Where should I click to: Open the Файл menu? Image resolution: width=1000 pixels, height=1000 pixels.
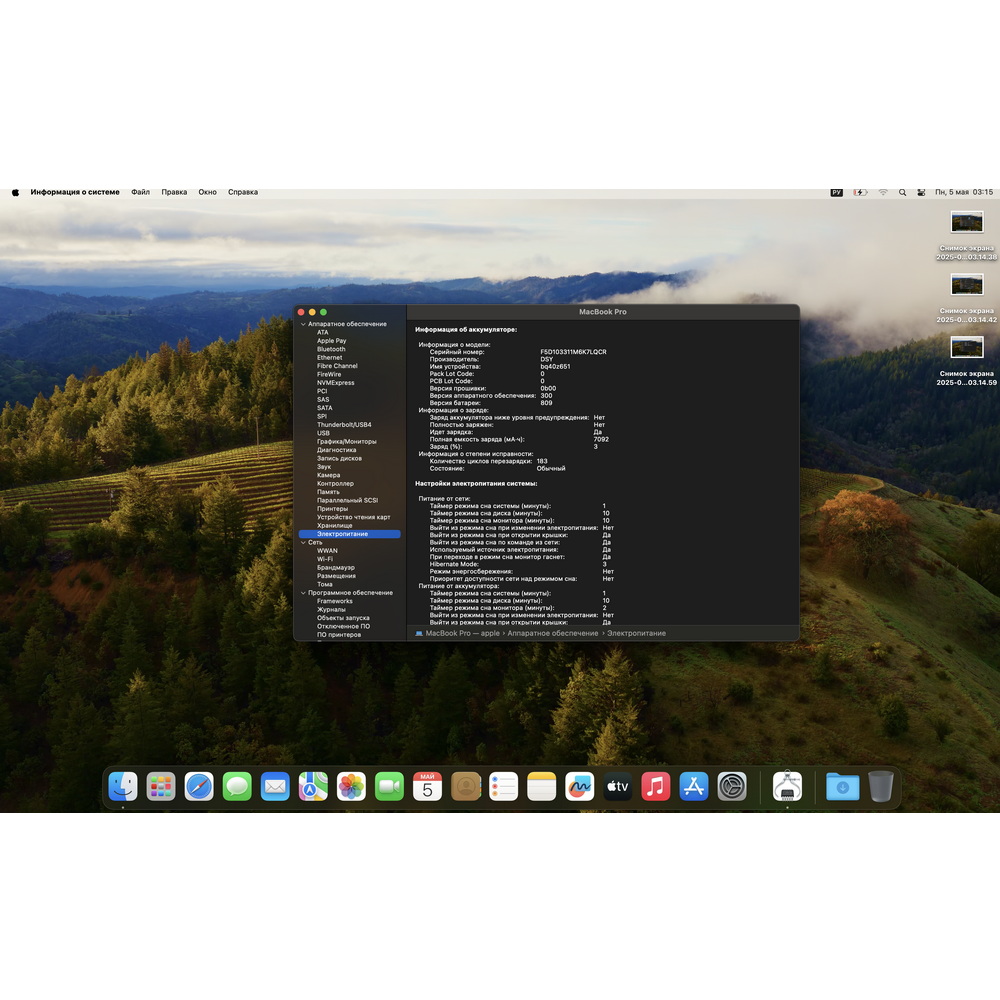point(140,192)
